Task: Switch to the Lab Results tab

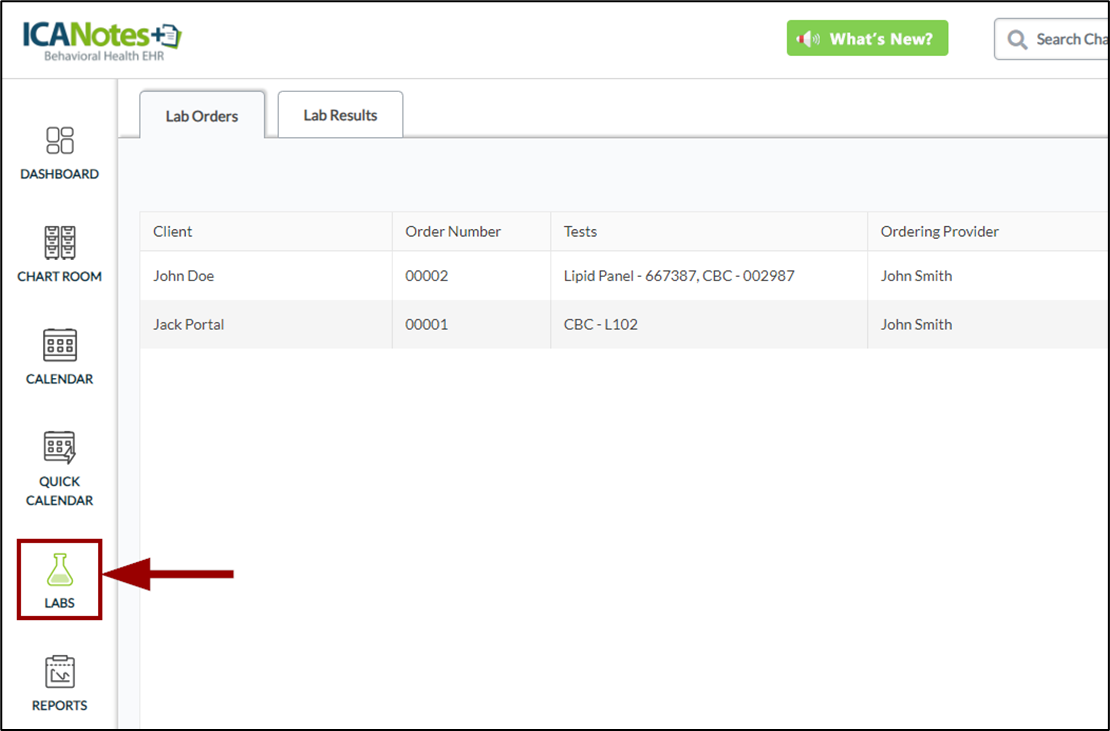Action: tap(340, 115)
